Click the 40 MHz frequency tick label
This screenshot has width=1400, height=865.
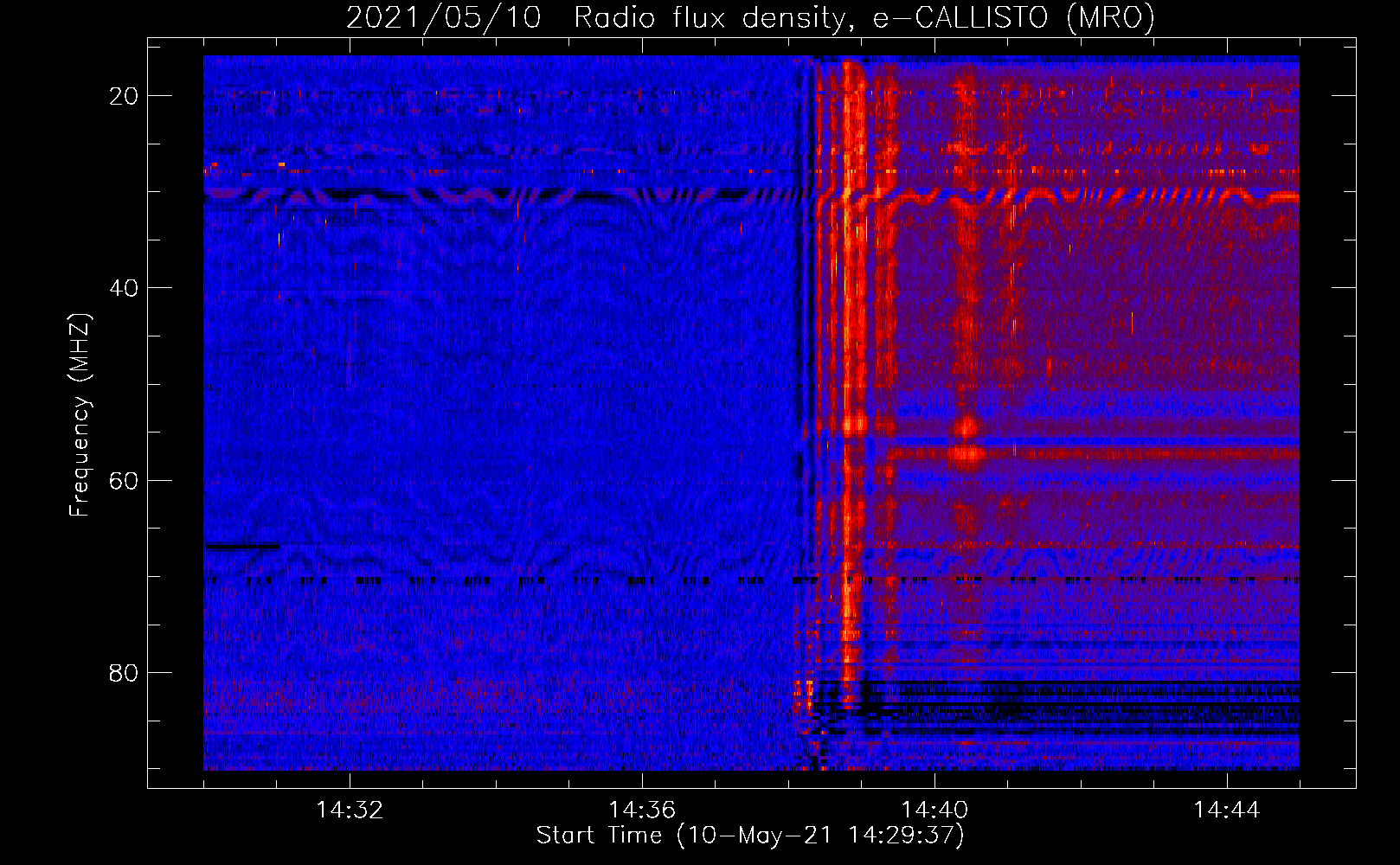(x=125, y=288)
